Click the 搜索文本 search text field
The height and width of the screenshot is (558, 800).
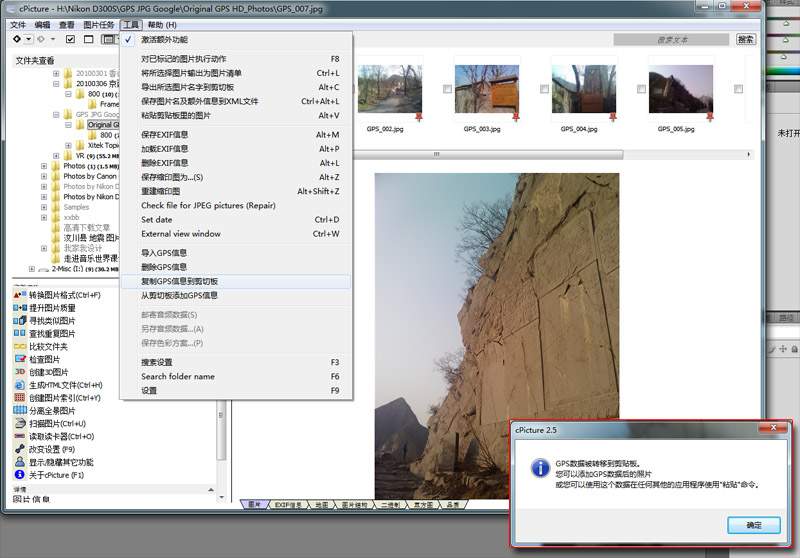tap(680, 39)
